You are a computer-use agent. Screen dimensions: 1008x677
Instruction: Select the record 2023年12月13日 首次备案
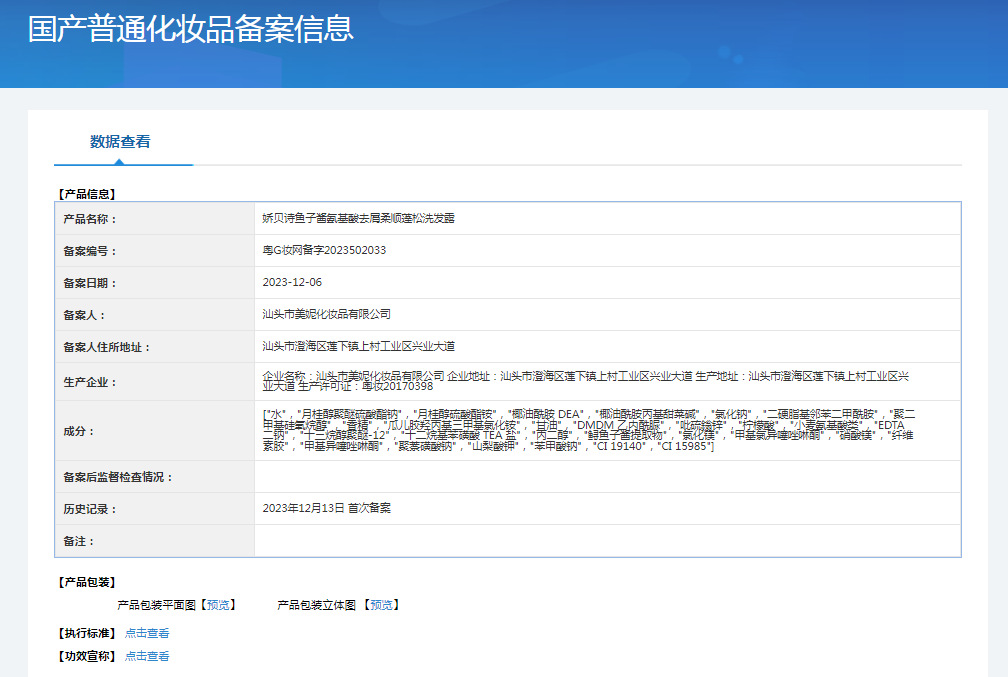point(327,509)
